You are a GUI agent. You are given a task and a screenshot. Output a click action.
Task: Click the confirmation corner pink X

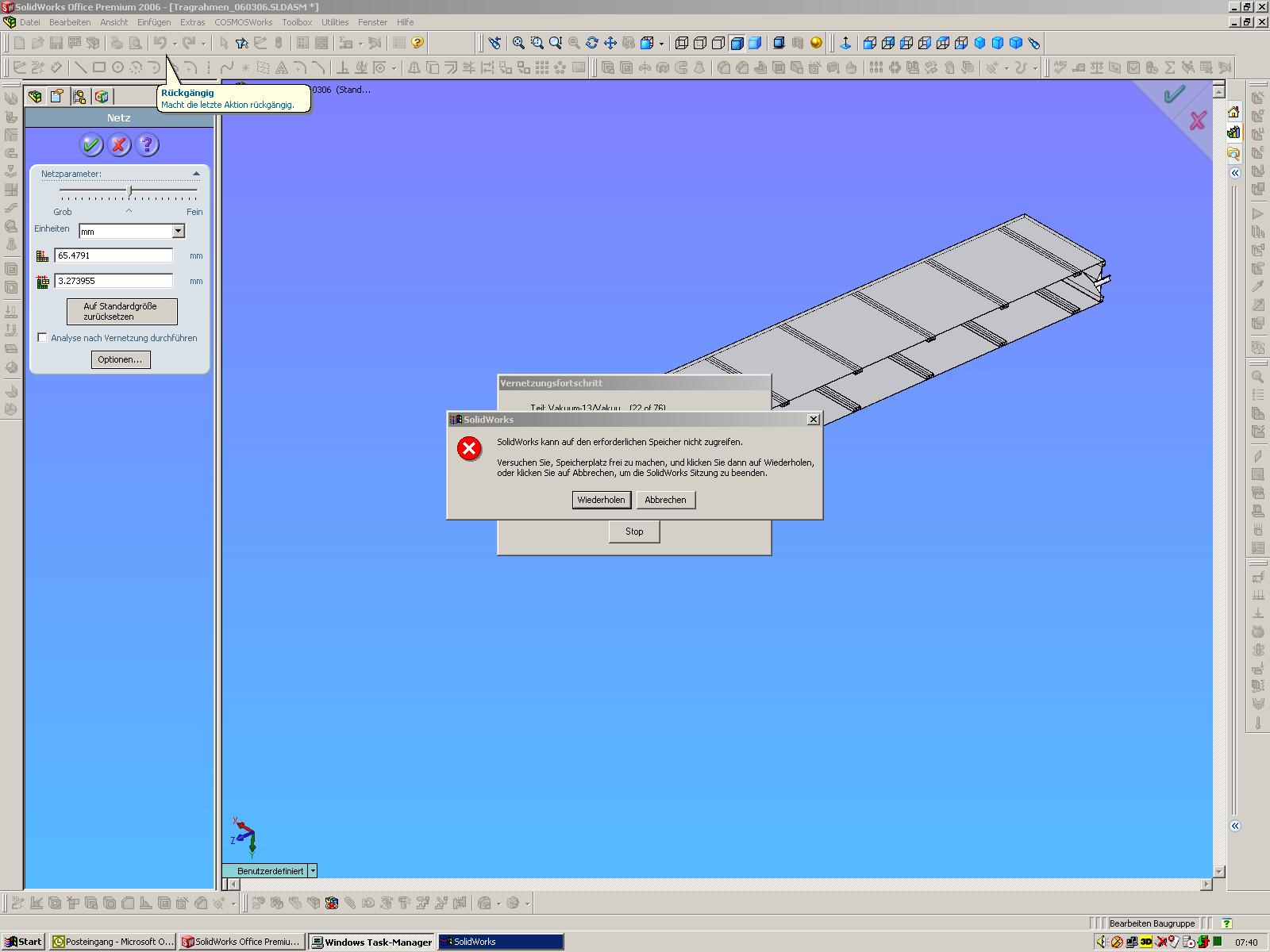click(x=1197, y=121)
